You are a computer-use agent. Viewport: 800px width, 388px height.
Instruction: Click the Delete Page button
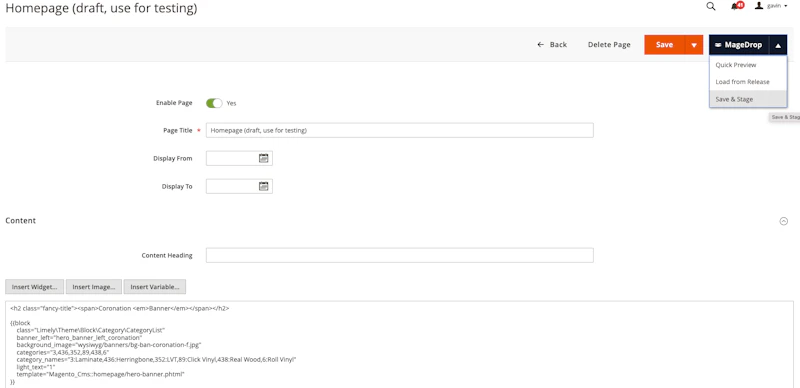tap(609, 44)
